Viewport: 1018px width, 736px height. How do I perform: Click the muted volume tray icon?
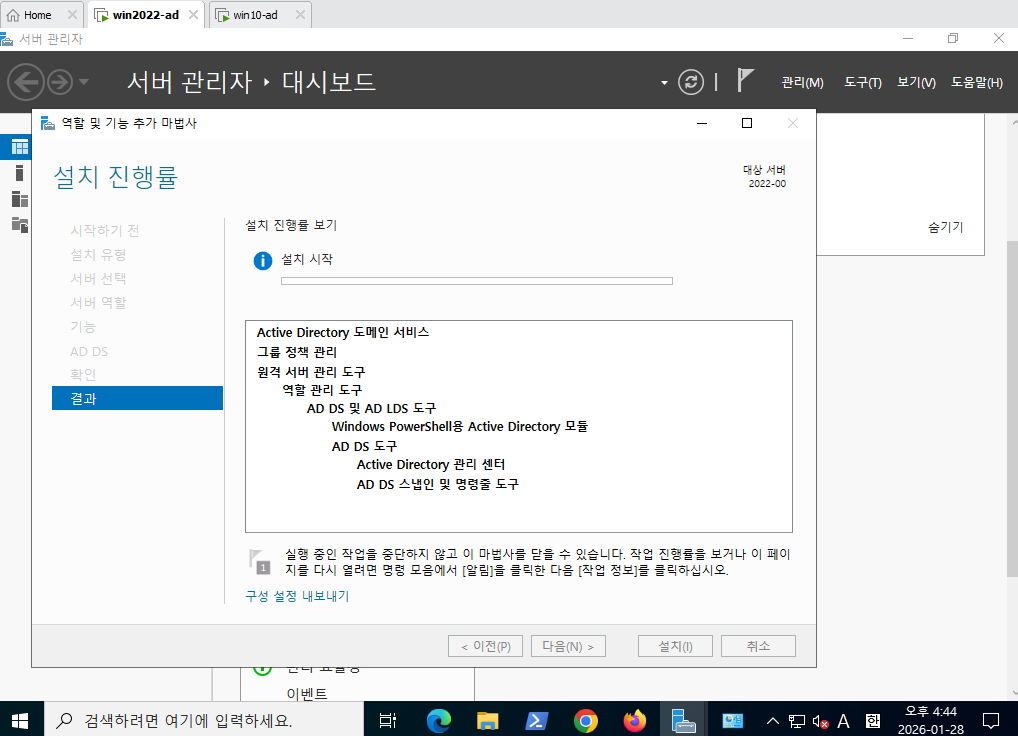pyautogui.click(x=821, y=721)
